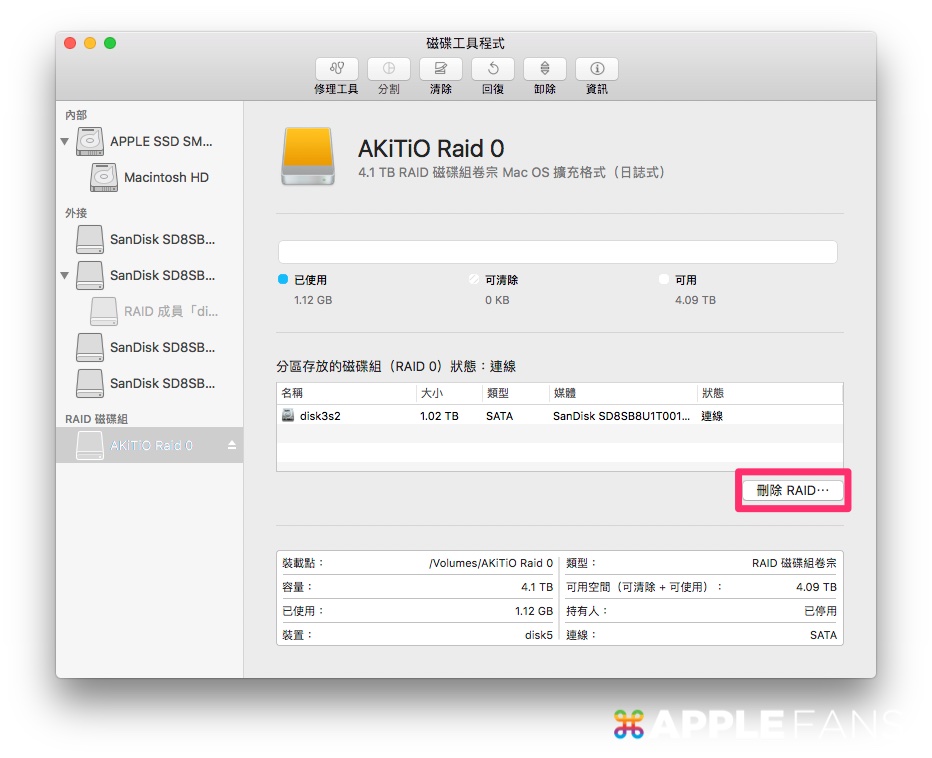Image resolution: width=932 pixels, height=758 pixels.
Task: Click the blue 已使用 legend dot
Action: 283,279
